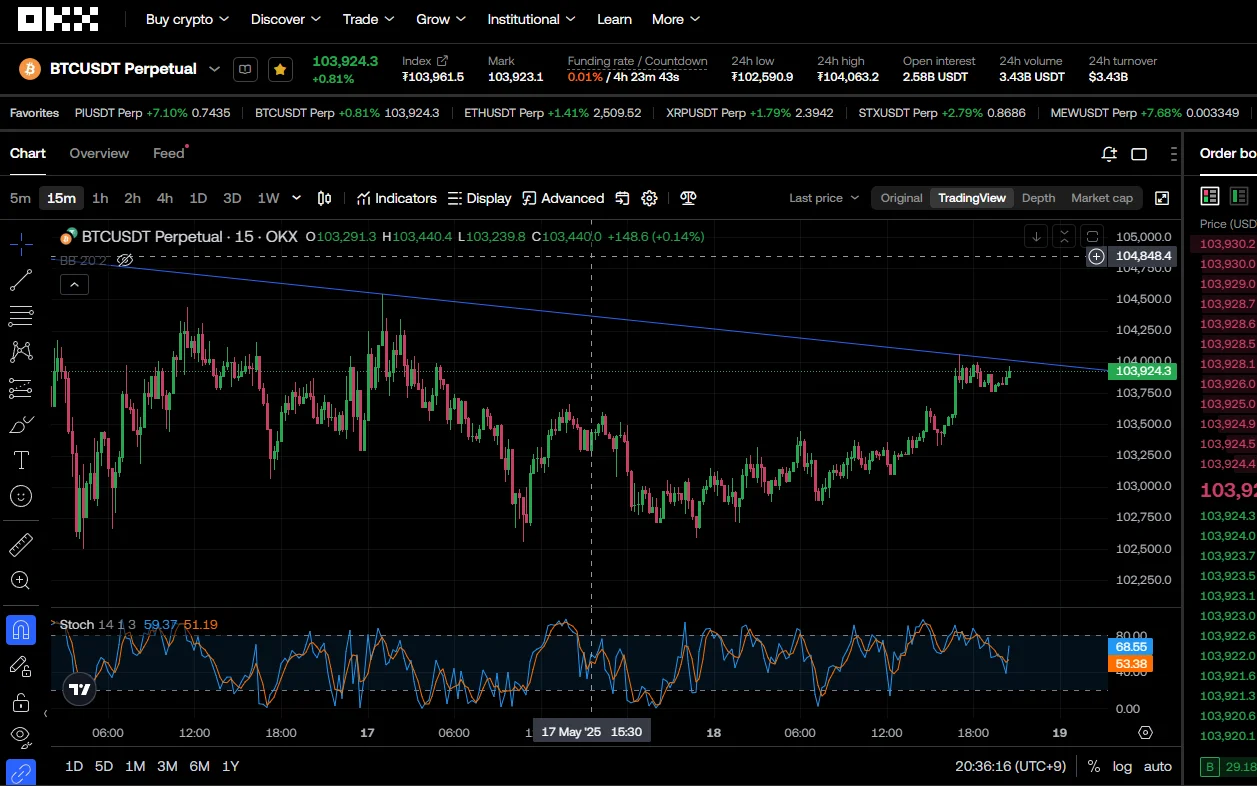Open the Indicators button
This screenshot has width=1257, height=786.
click(x=397, y=198)
